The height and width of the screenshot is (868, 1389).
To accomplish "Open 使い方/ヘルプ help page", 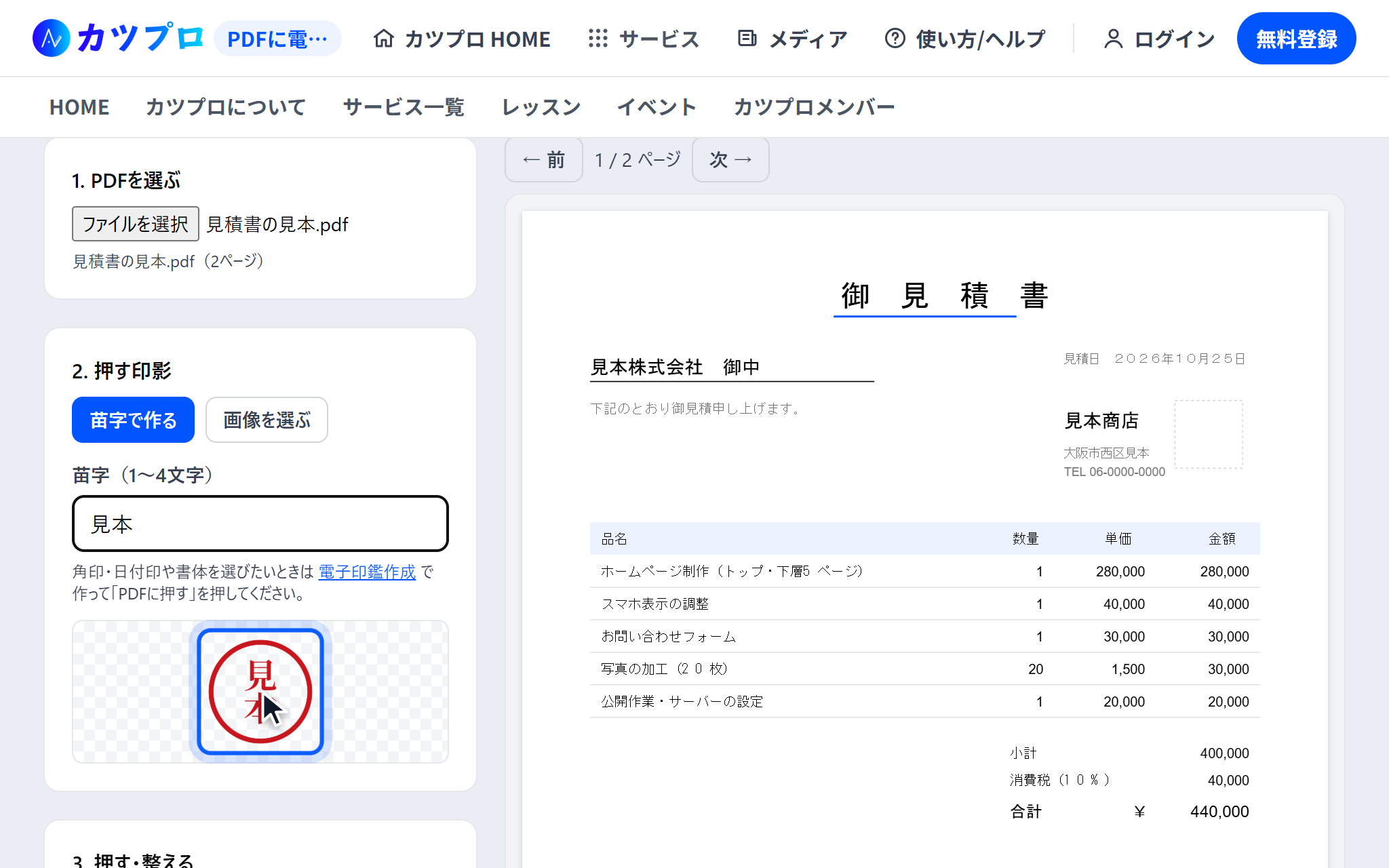I will pos(964,39).
